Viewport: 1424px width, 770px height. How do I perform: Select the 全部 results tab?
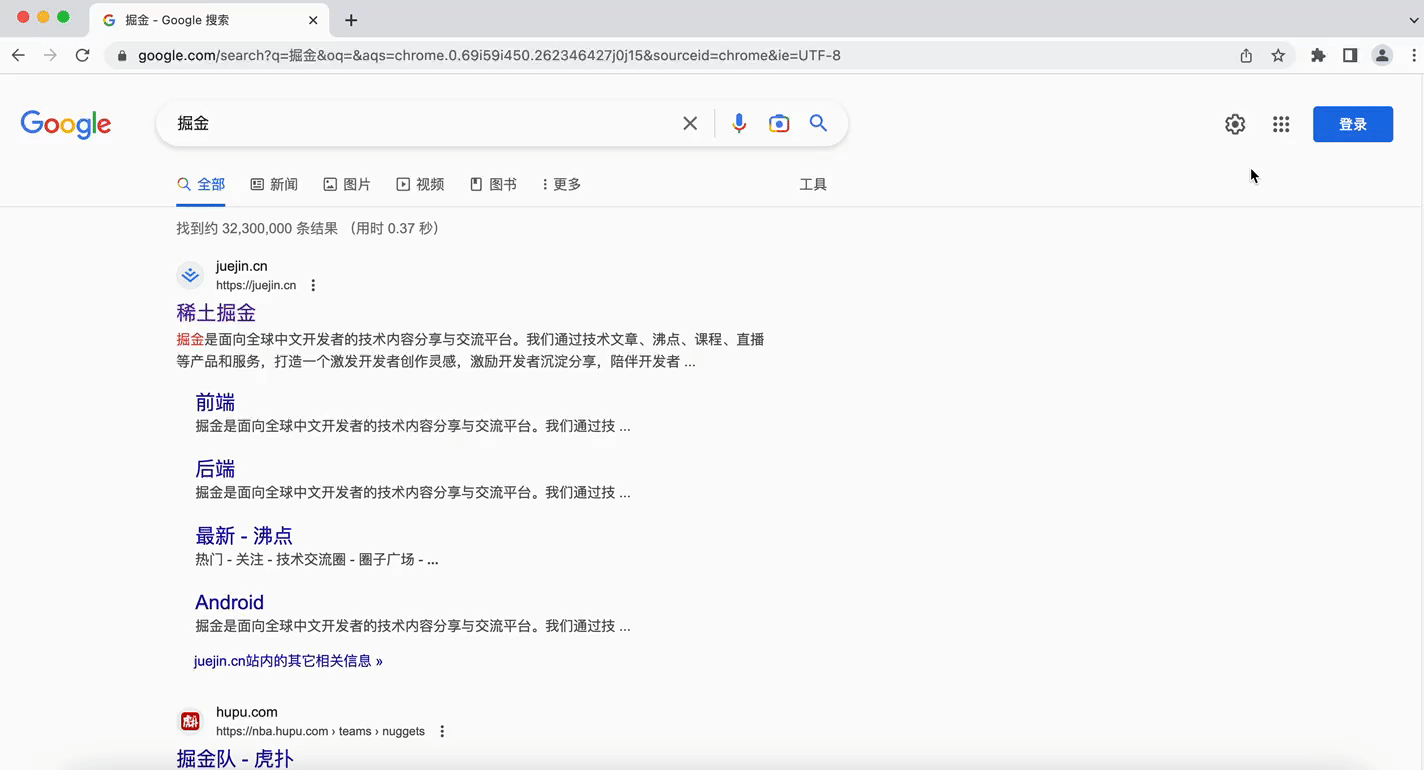pyautogui.click(x=201, y=184)
